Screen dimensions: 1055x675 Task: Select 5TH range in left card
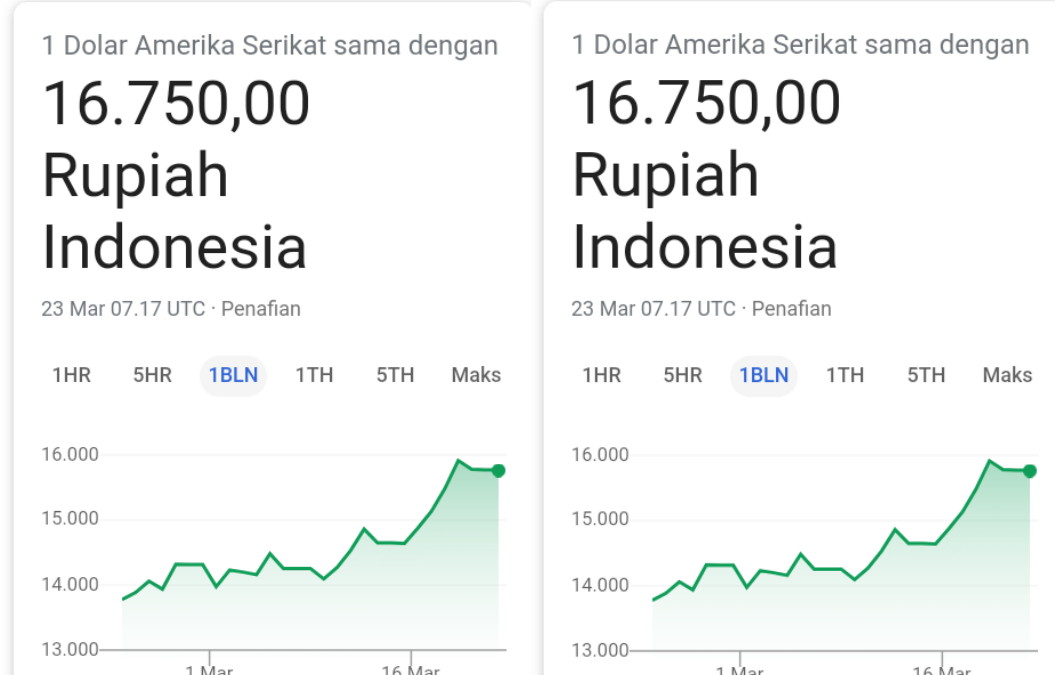395,375
